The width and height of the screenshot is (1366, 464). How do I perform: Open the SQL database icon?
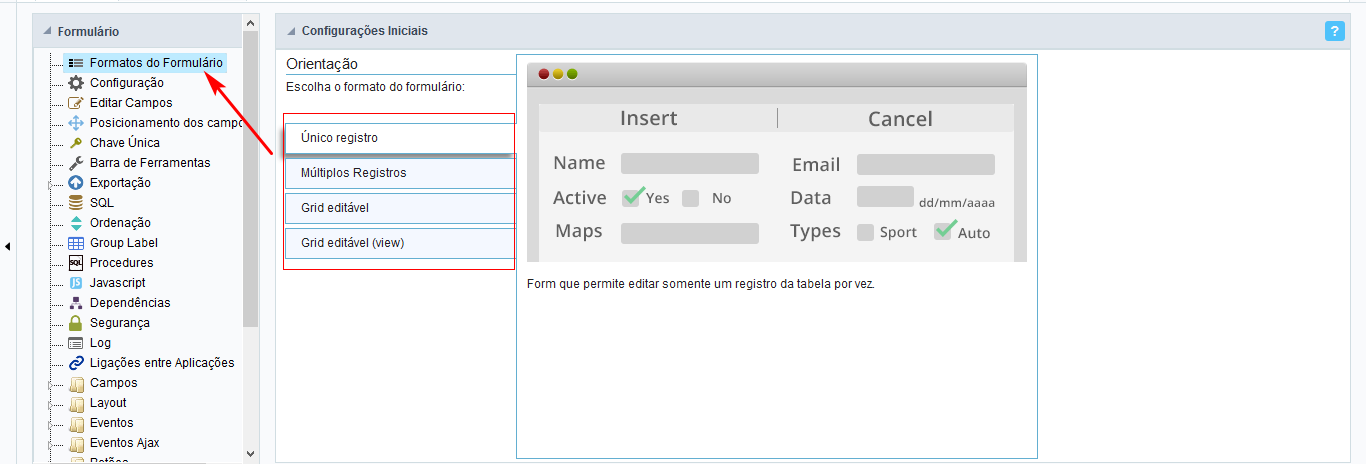(x=76, y=203)
